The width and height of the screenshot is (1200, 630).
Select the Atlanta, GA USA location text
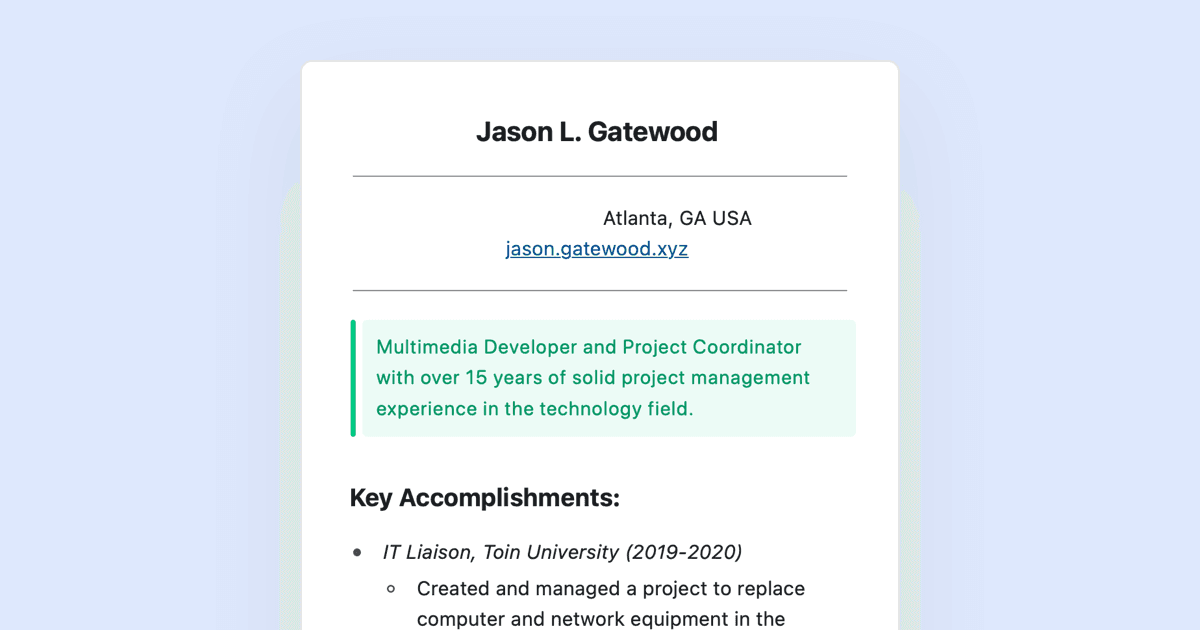coord(677,218)
